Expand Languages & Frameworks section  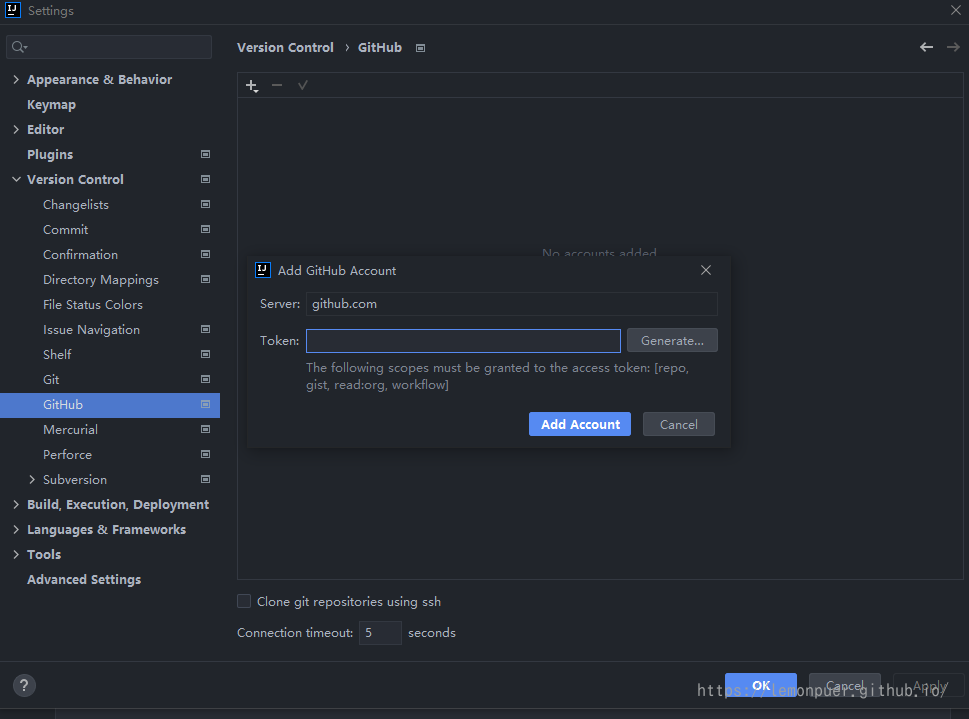[x=16, y=529]
